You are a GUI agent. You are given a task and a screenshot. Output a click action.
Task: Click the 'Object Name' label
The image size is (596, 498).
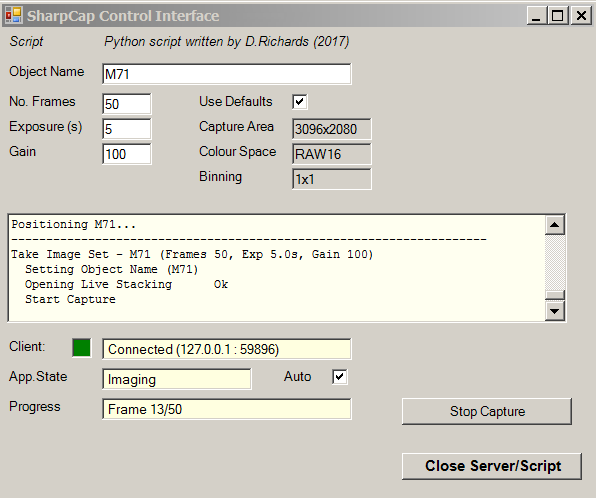click(47, 71)
